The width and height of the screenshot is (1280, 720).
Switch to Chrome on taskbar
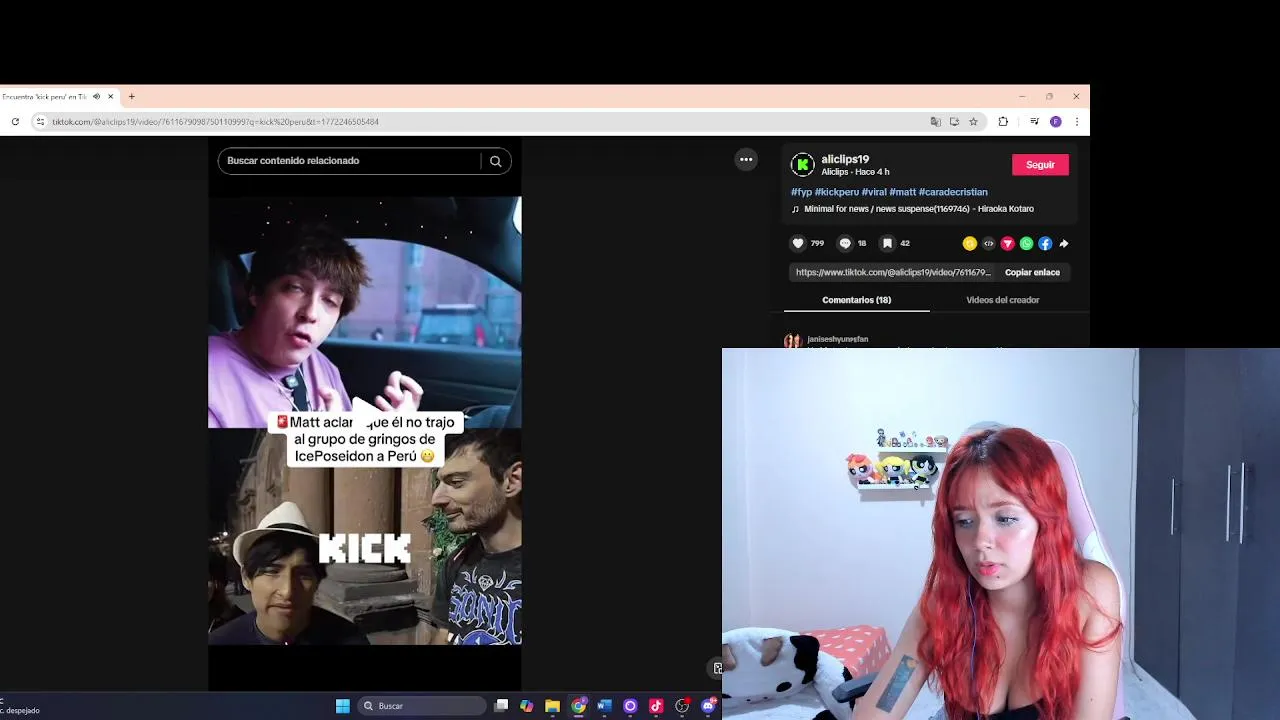tap(578, 706)
